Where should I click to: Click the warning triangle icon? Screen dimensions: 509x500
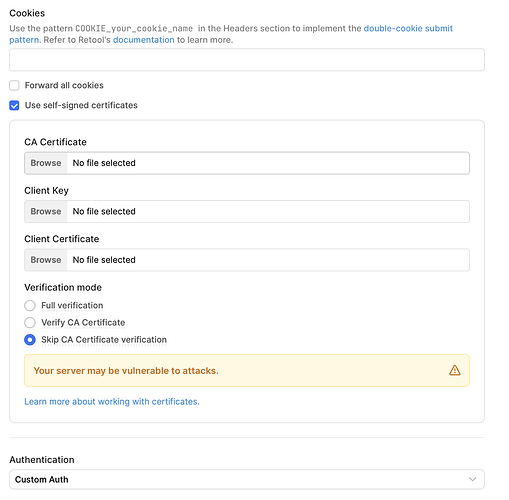click(455, 370)
